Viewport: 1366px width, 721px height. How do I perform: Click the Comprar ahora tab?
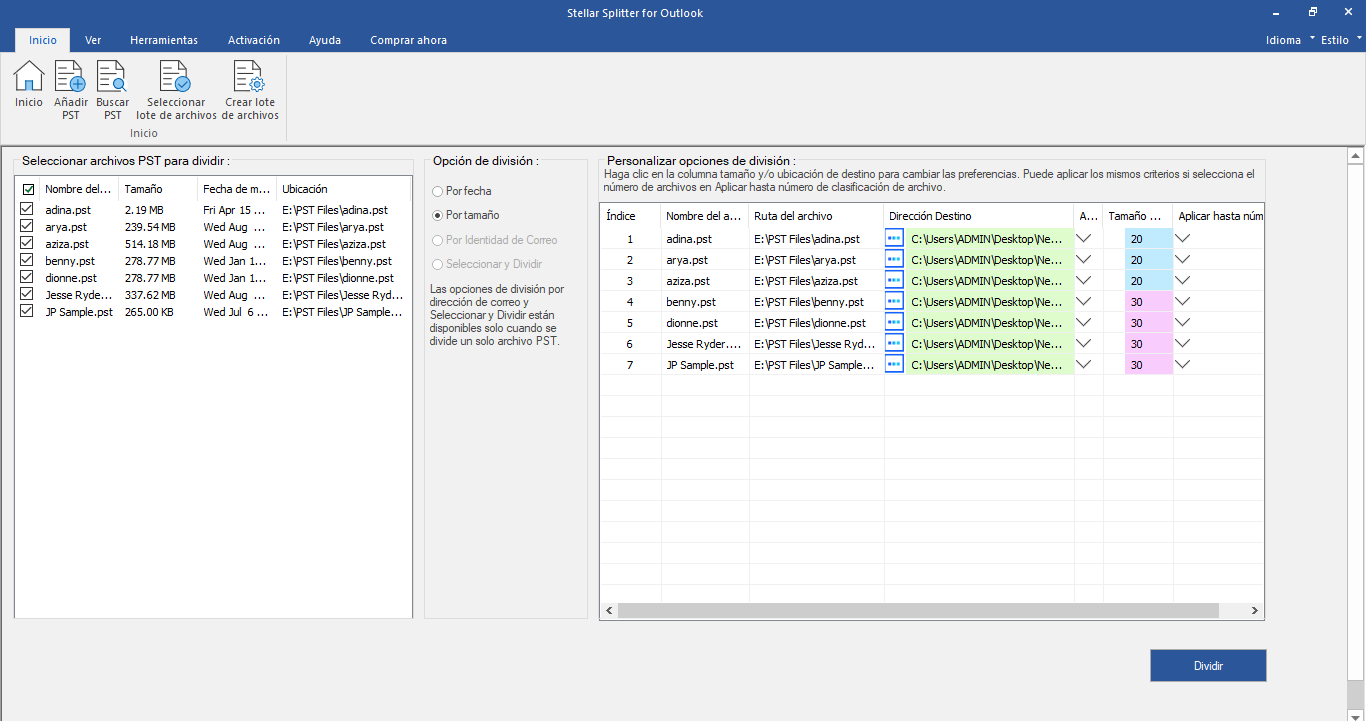408,40
